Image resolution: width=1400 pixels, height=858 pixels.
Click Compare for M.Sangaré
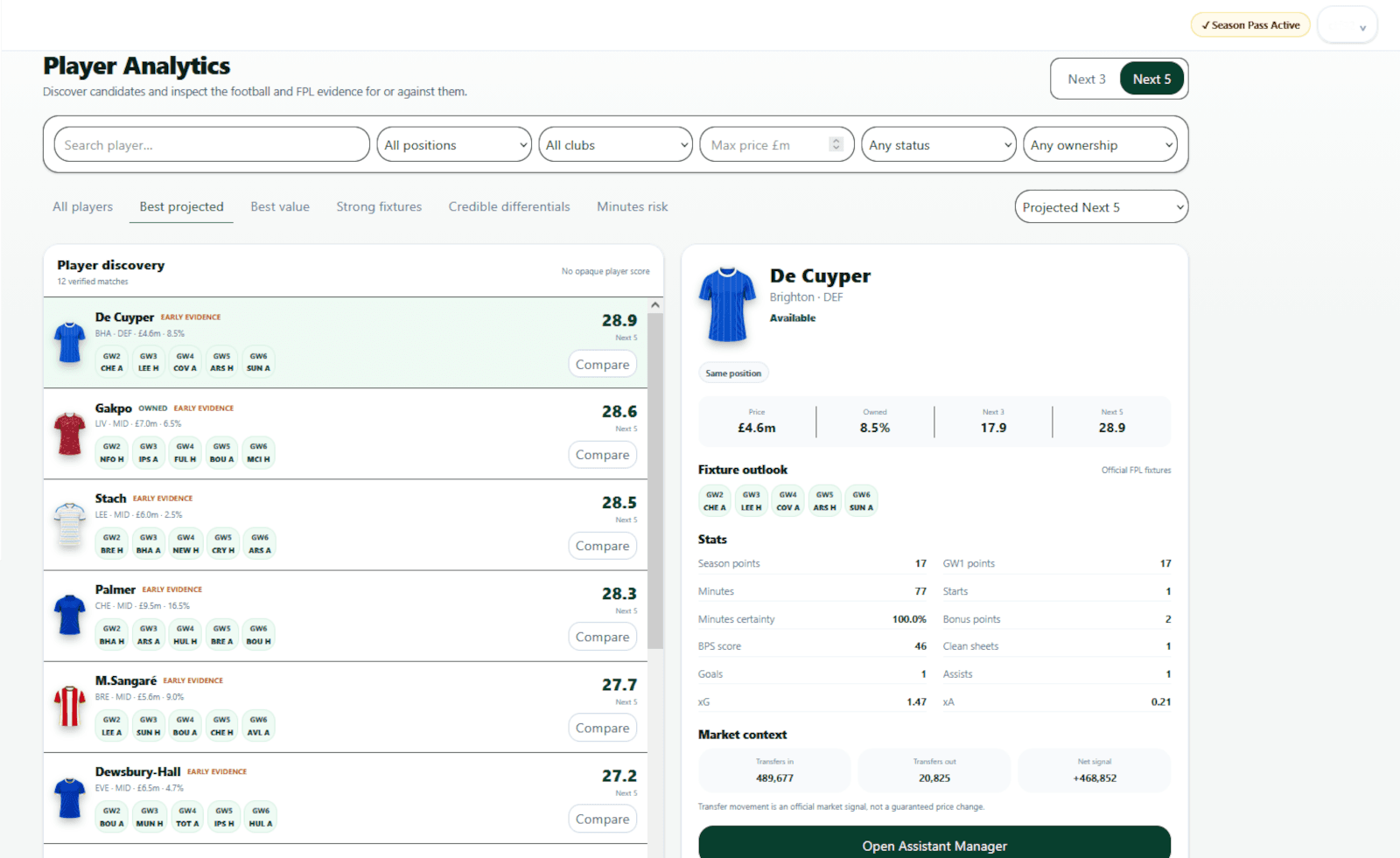click(602, 728)
